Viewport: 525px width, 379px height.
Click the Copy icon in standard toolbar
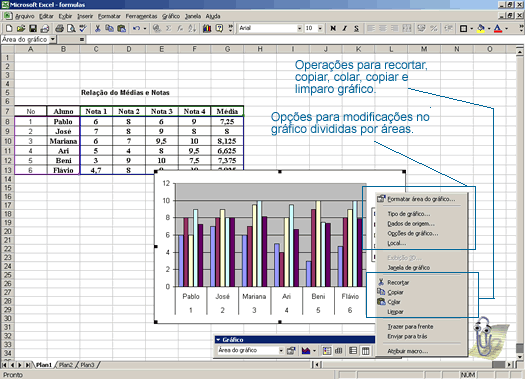click(109, 28)
